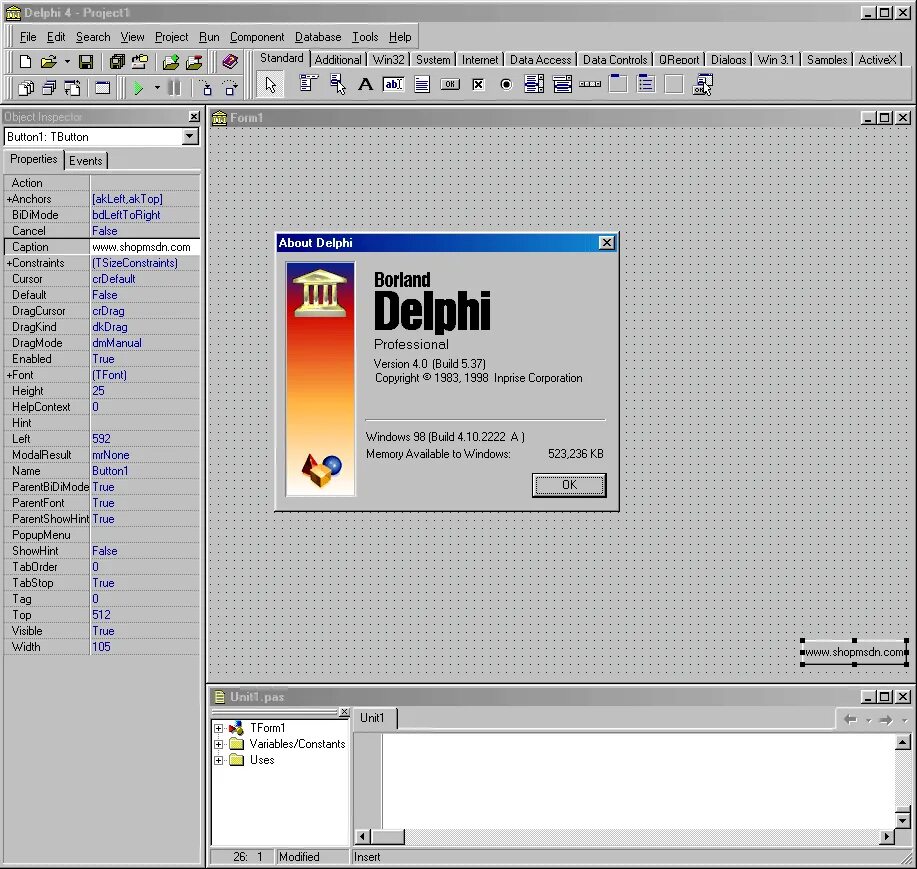Click the horizontal scrollbar thumb in editor
This screenshot has width=917, height=869.
[x=388, y=837]
